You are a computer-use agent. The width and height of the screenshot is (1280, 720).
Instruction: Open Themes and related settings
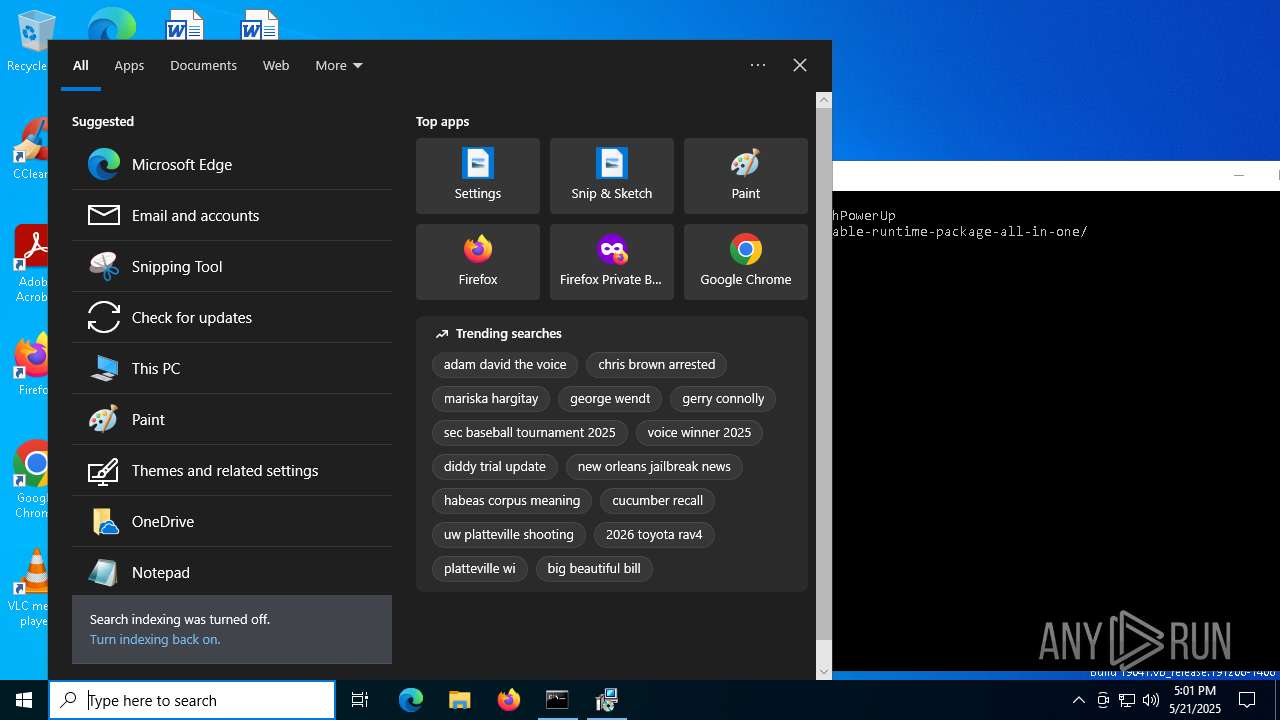coord(231,471)
